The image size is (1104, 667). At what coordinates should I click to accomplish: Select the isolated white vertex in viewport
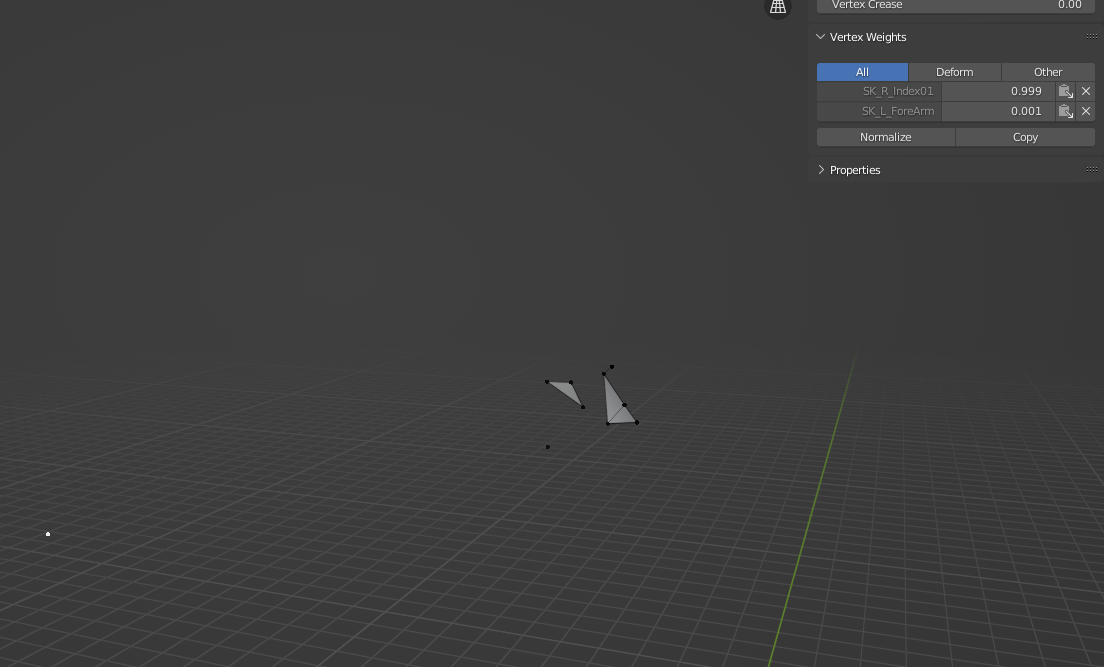[x=48, y=534]
